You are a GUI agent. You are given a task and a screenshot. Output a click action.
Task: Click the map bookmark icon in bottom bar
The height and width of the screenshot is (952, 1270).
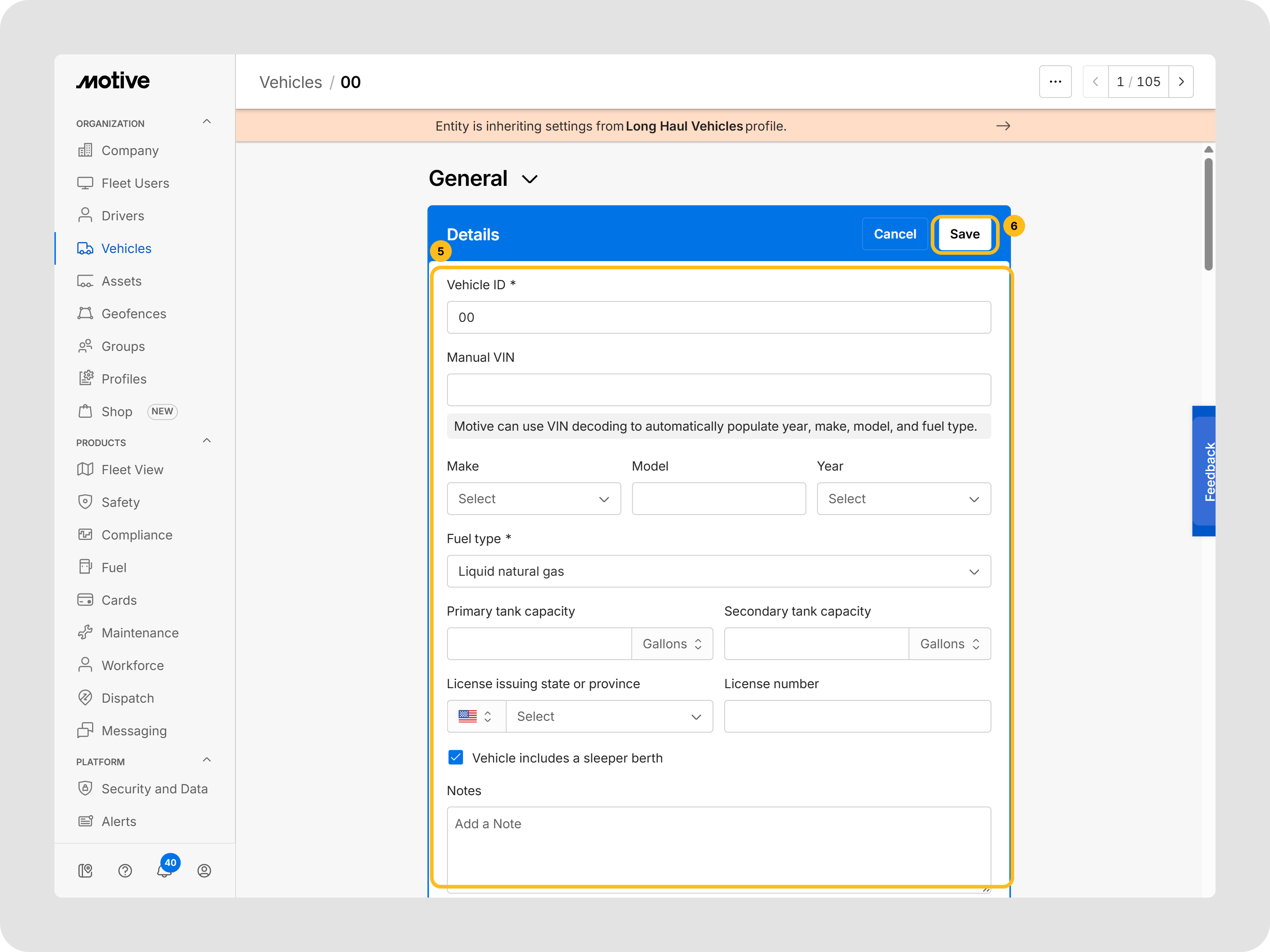point(85,870)
